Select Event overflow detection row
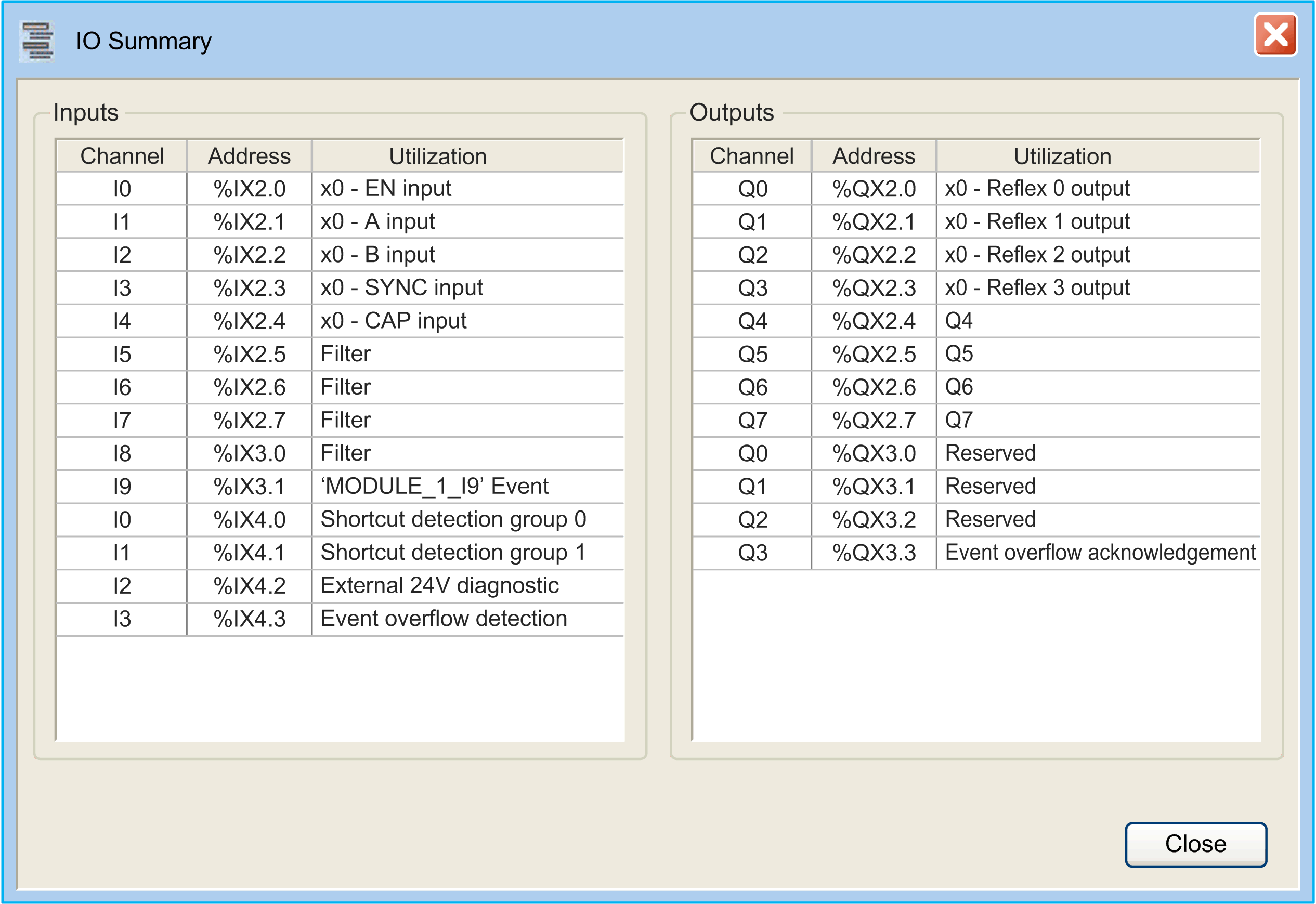Screen dimensions: 1316x904 pyautogui.click(x=444, y=619)
